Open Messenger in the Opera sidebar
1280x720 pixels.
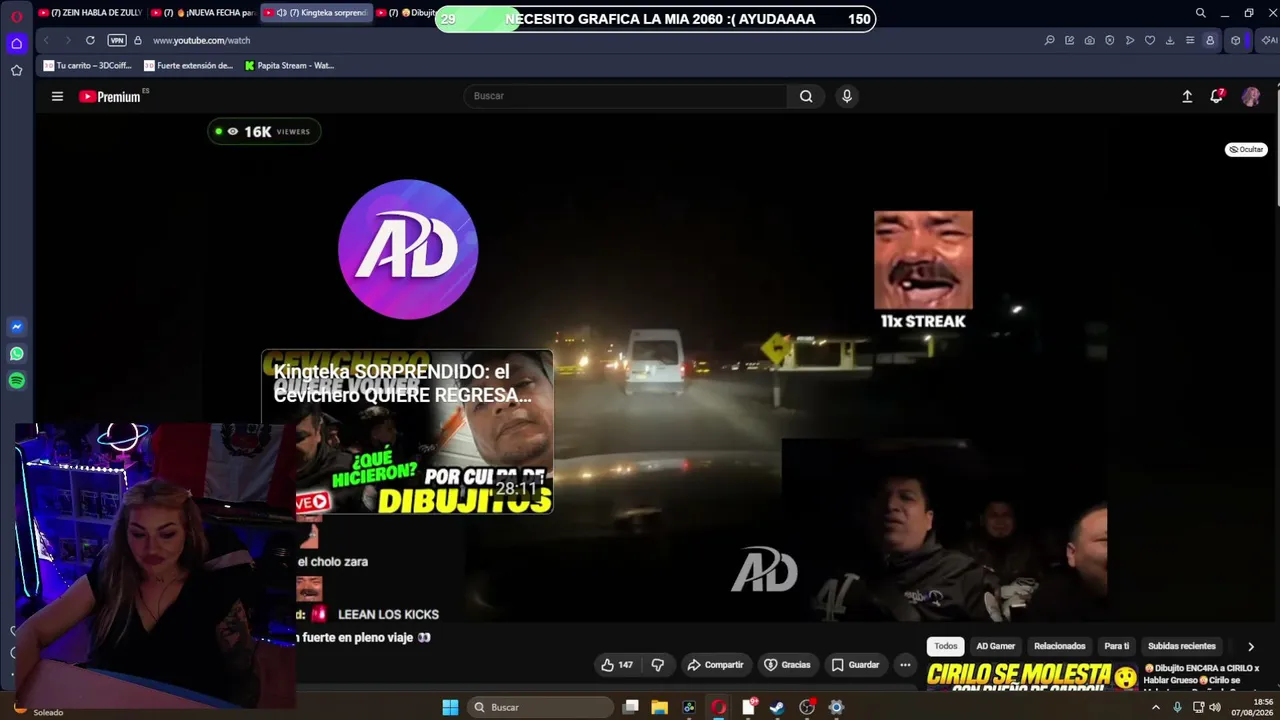click(x=16, y=327)
